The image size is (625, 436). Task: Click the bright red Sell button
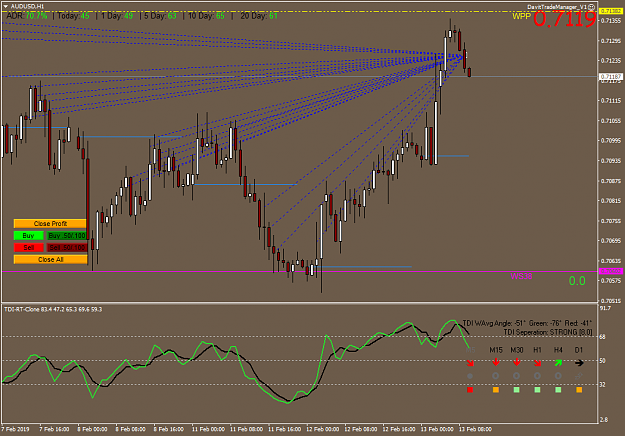click(x=28, y=247)
